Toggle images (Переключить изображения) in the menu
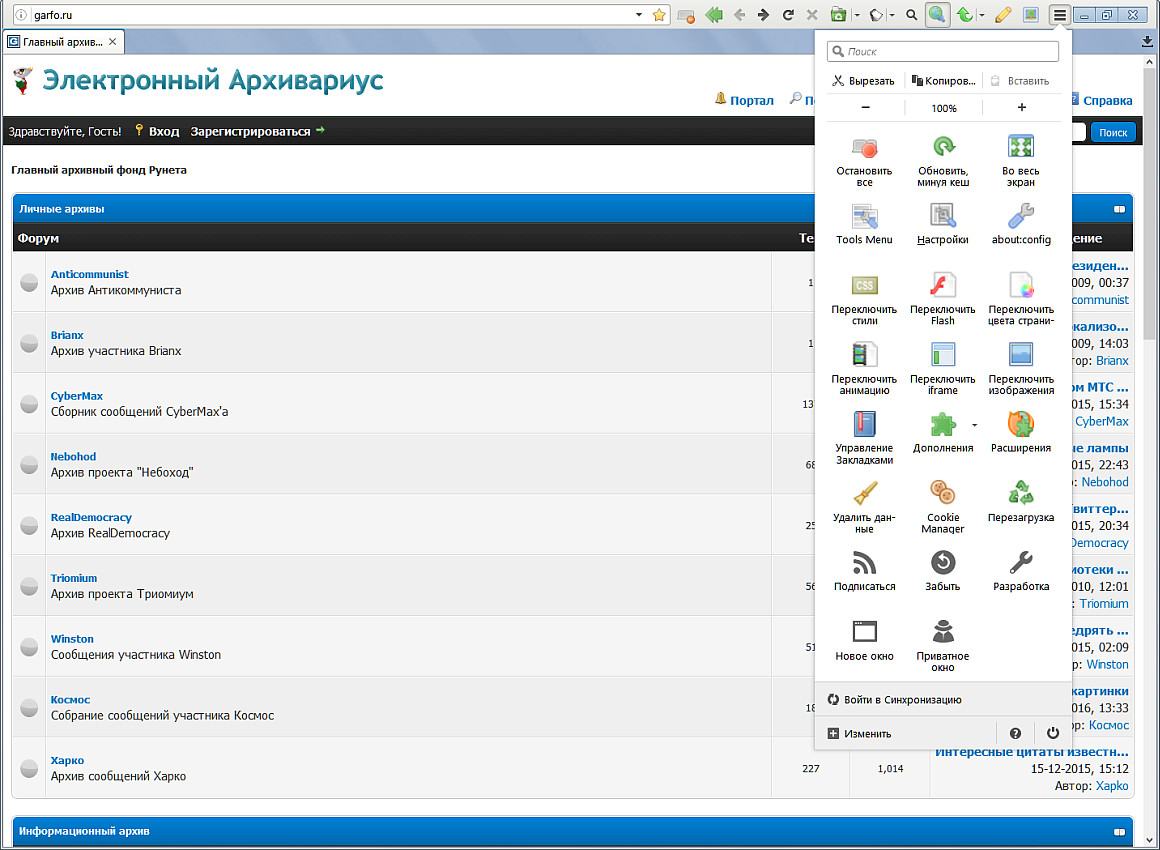This screenshot has height=850, width=1160. pyautogui.click(x=1020, y=355)
